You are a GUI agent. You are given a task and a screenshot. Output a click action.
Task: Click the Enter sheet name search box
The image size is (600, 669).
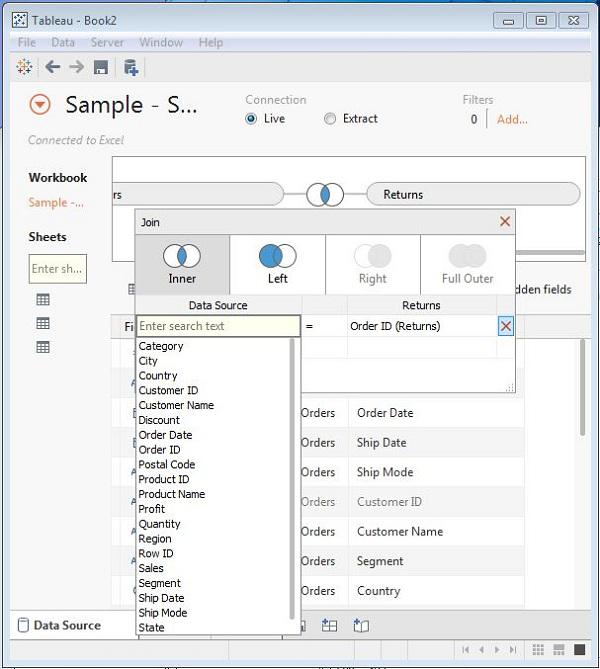point(58,269)
